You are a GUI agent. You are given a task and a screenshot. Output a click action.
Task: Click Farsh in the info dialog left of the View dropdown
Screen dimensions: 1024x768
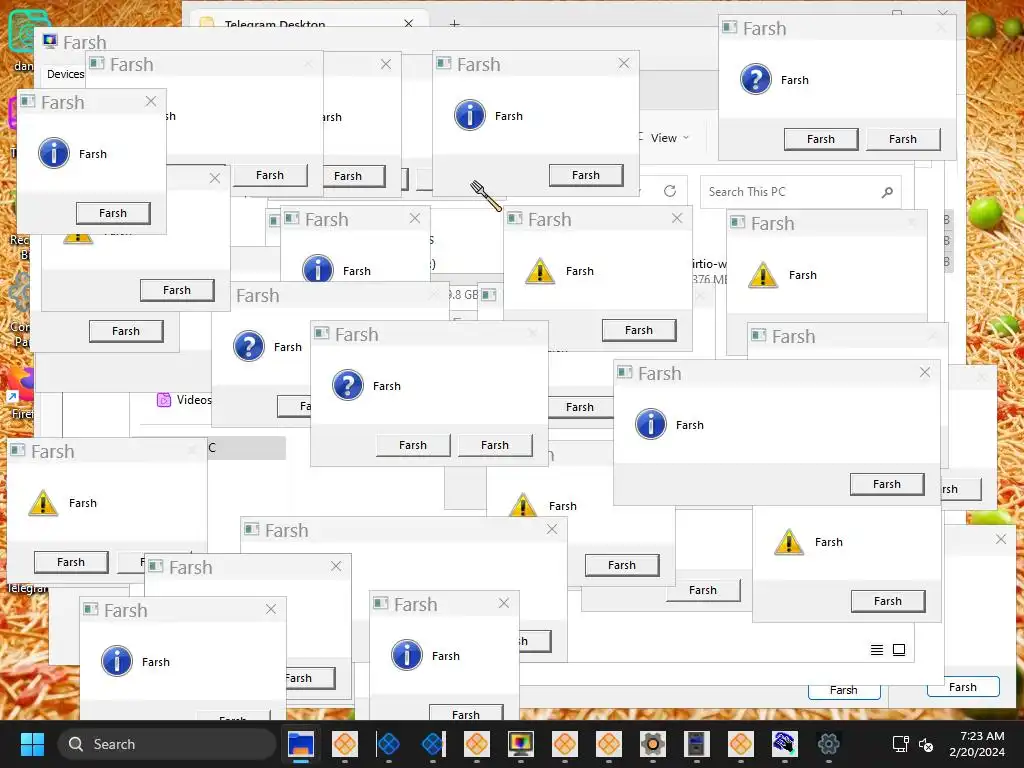pos(586,175)
